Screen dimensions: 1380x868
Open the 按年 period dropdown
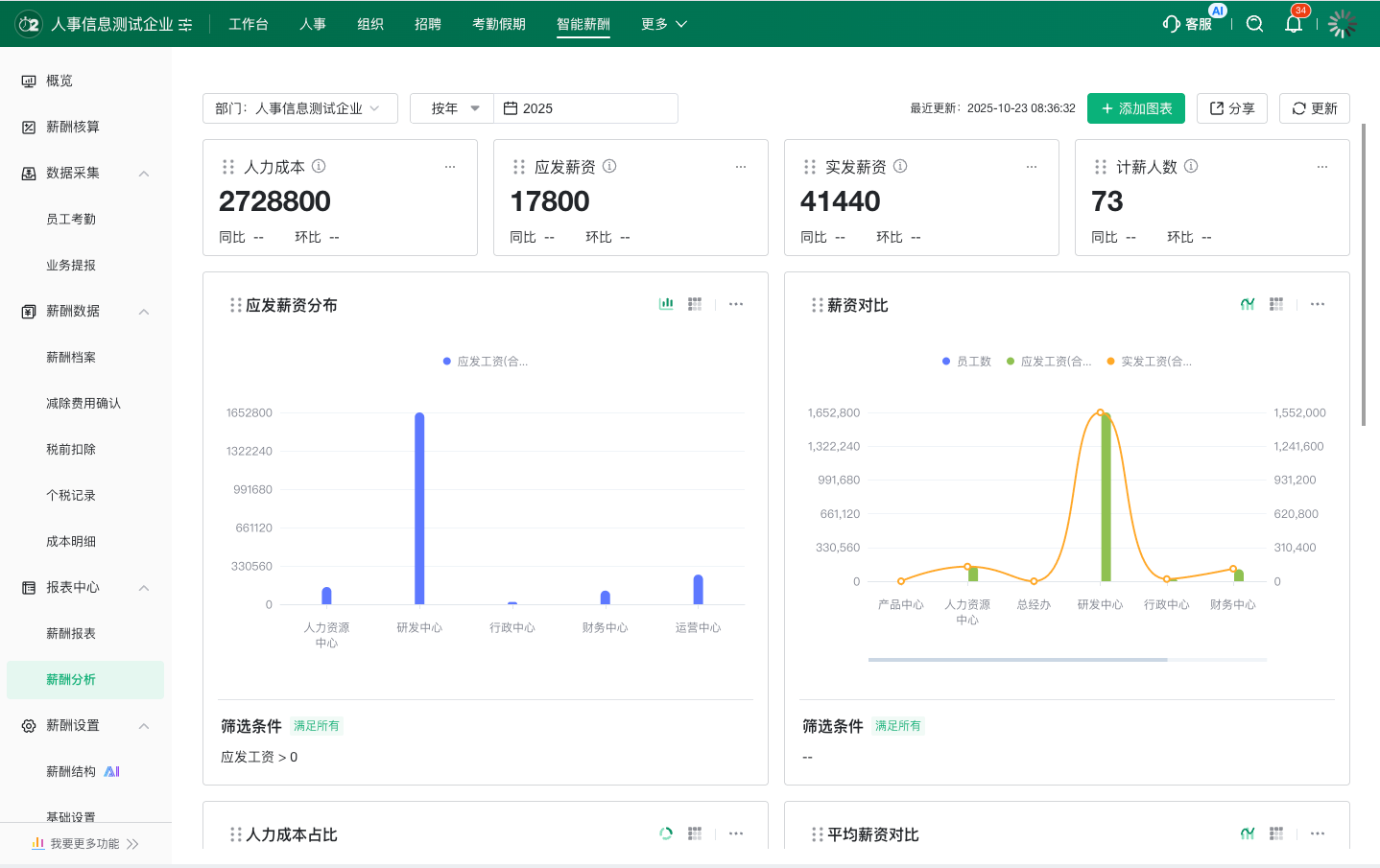pyautogui.click(x=452, y=108)
